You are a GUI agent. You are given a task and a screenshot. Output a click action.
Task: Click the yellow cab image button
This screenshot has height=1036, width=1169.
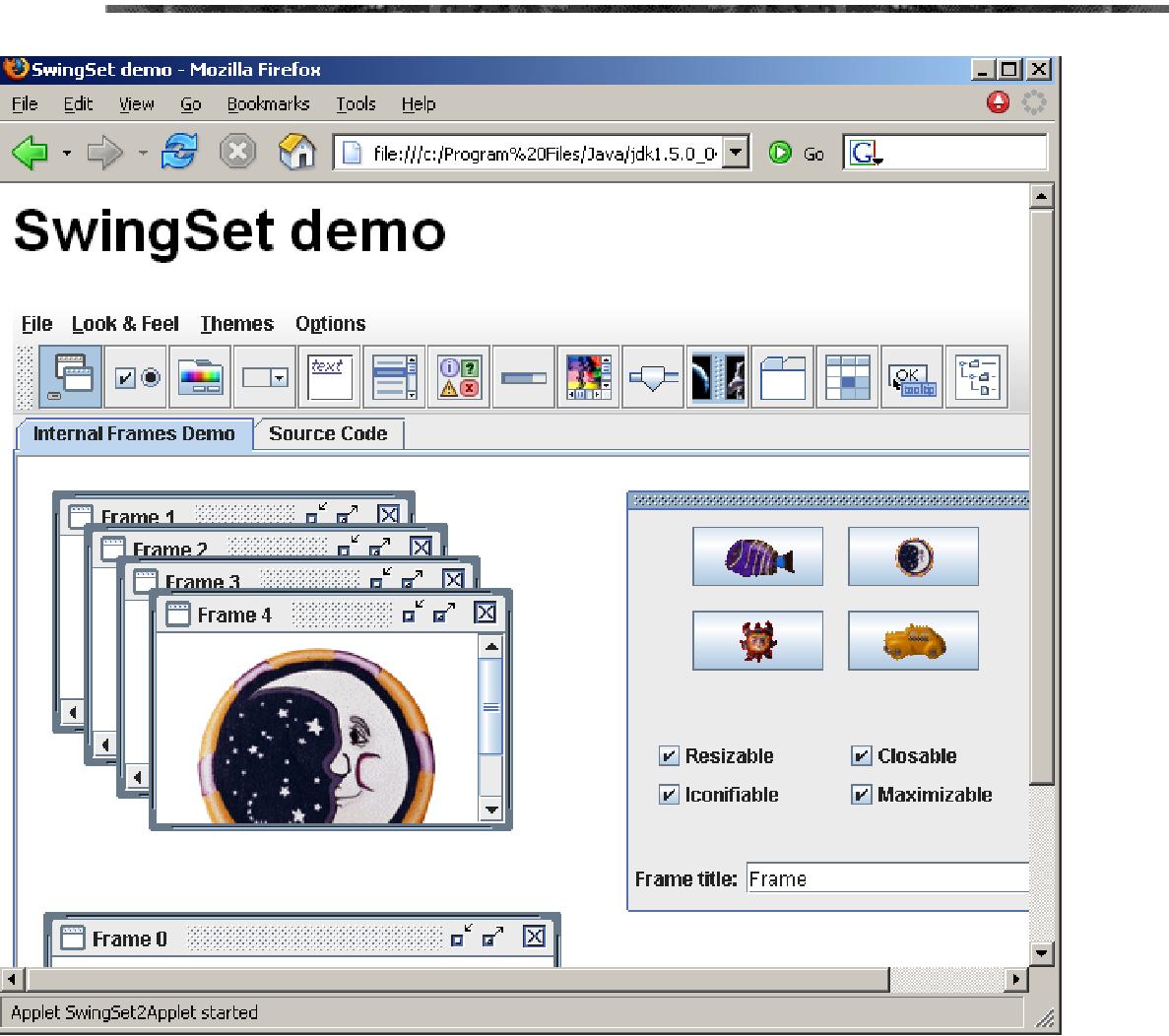click(x=913, y=641)
